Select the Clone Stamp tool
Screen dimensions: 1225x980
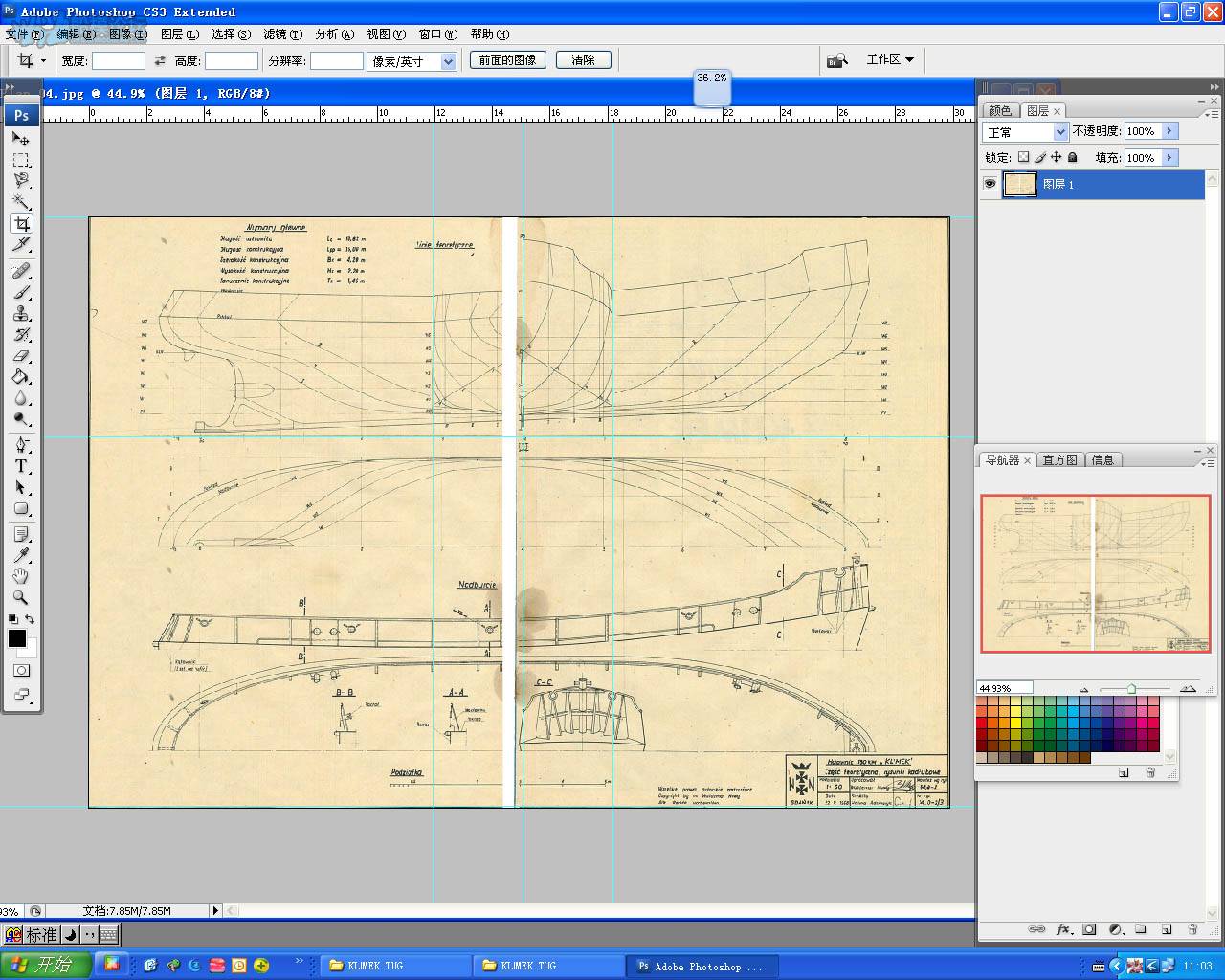[x=21, y=314]
